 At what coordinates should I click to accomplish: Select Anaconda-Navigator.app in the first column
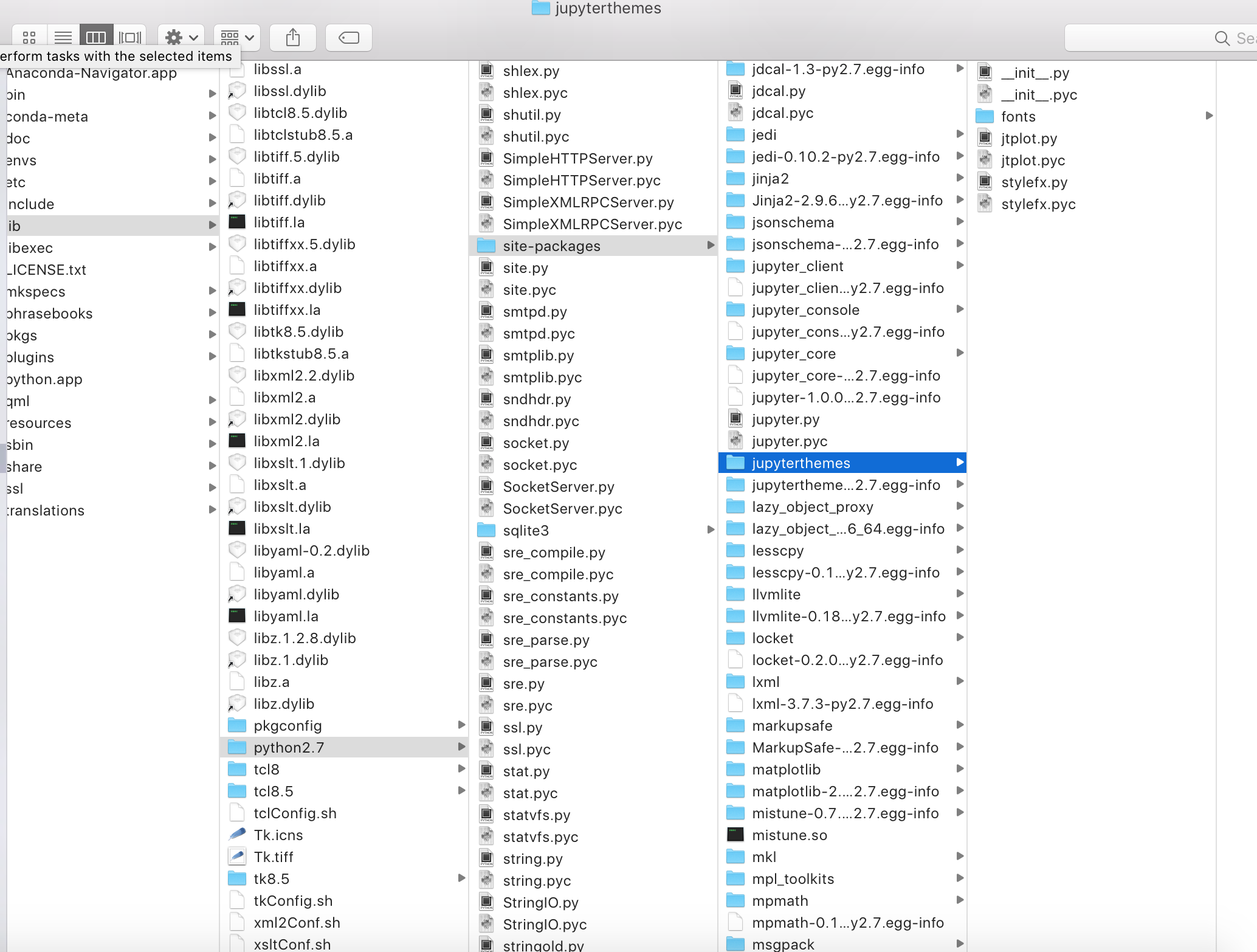click(x=91, y=73)
